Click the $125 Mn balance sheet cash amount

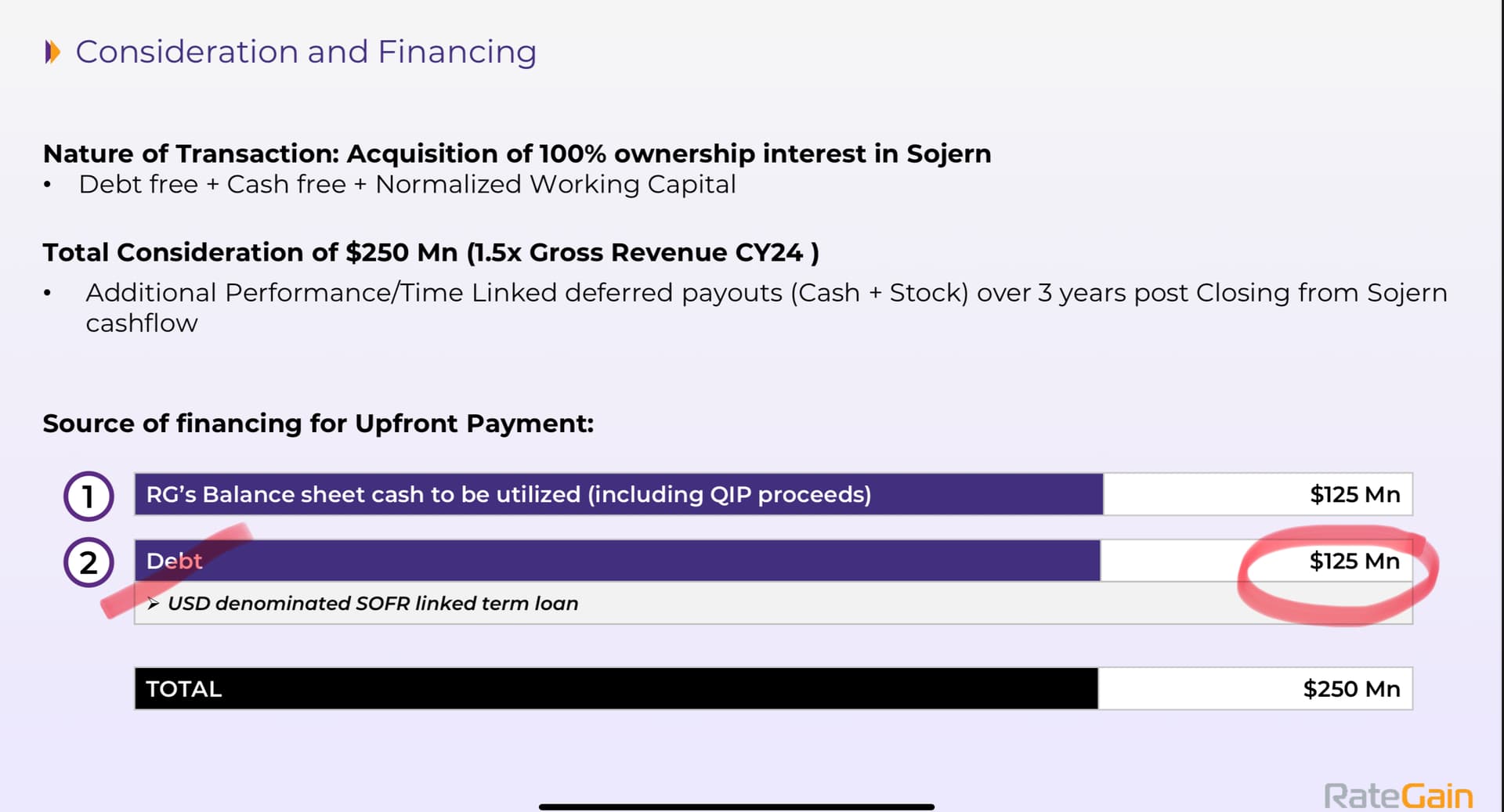pyautogui.click(x=1354, y=495)
